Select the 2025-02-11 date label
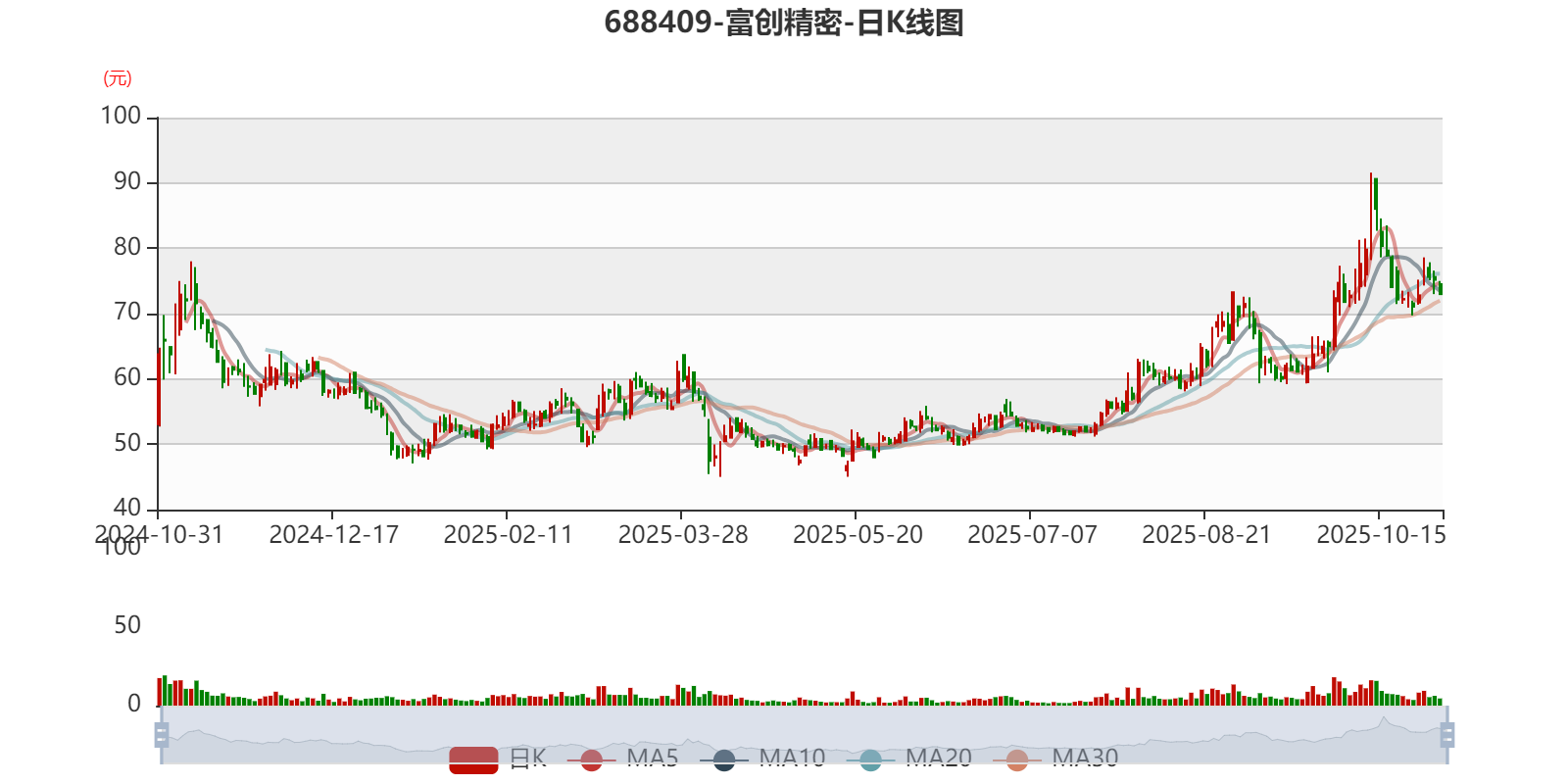This screenshot has height=784, width=1568. pos(509,535)
